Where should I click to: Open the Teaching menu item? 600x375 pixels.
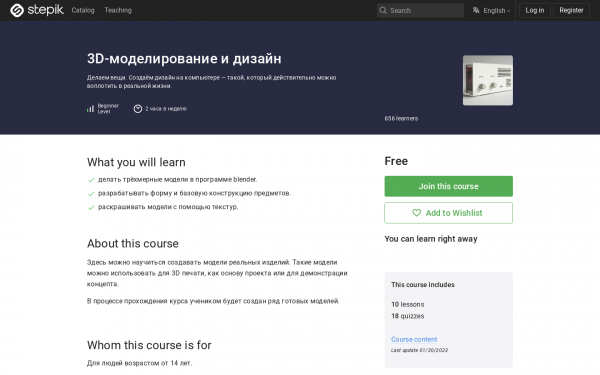pyautogui.click(x=118, y=10)
